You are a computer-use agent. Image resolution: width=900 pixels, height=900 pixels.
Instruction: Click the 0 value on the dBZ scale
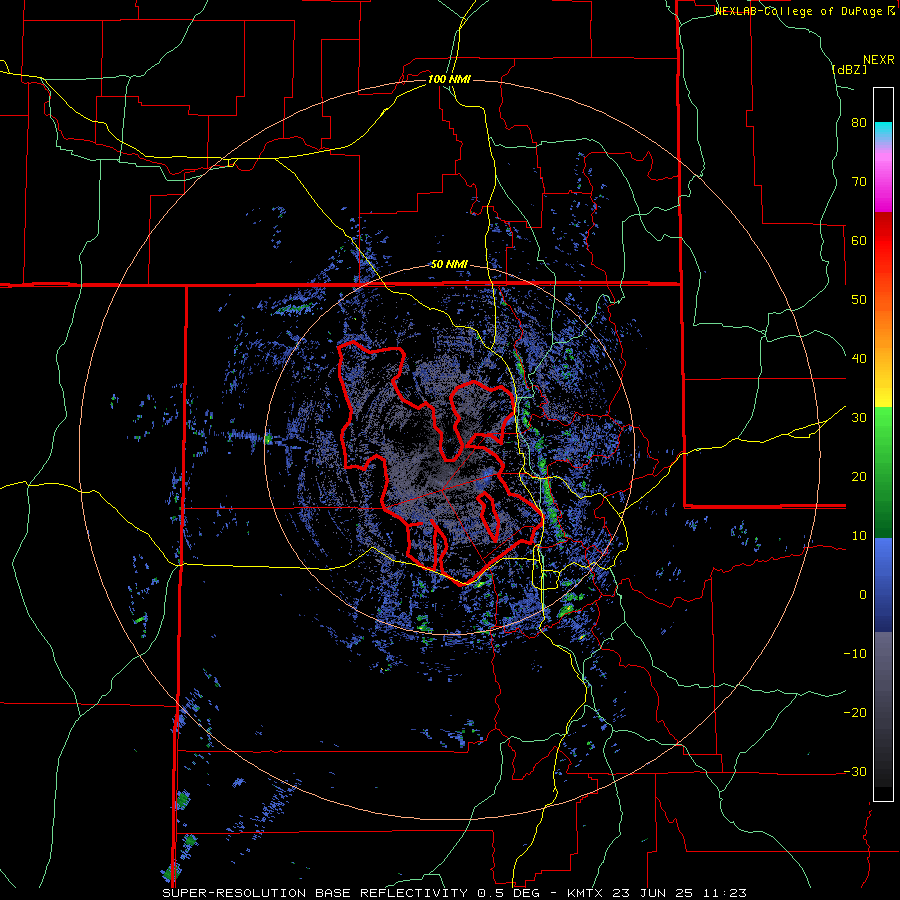[863, 595]
